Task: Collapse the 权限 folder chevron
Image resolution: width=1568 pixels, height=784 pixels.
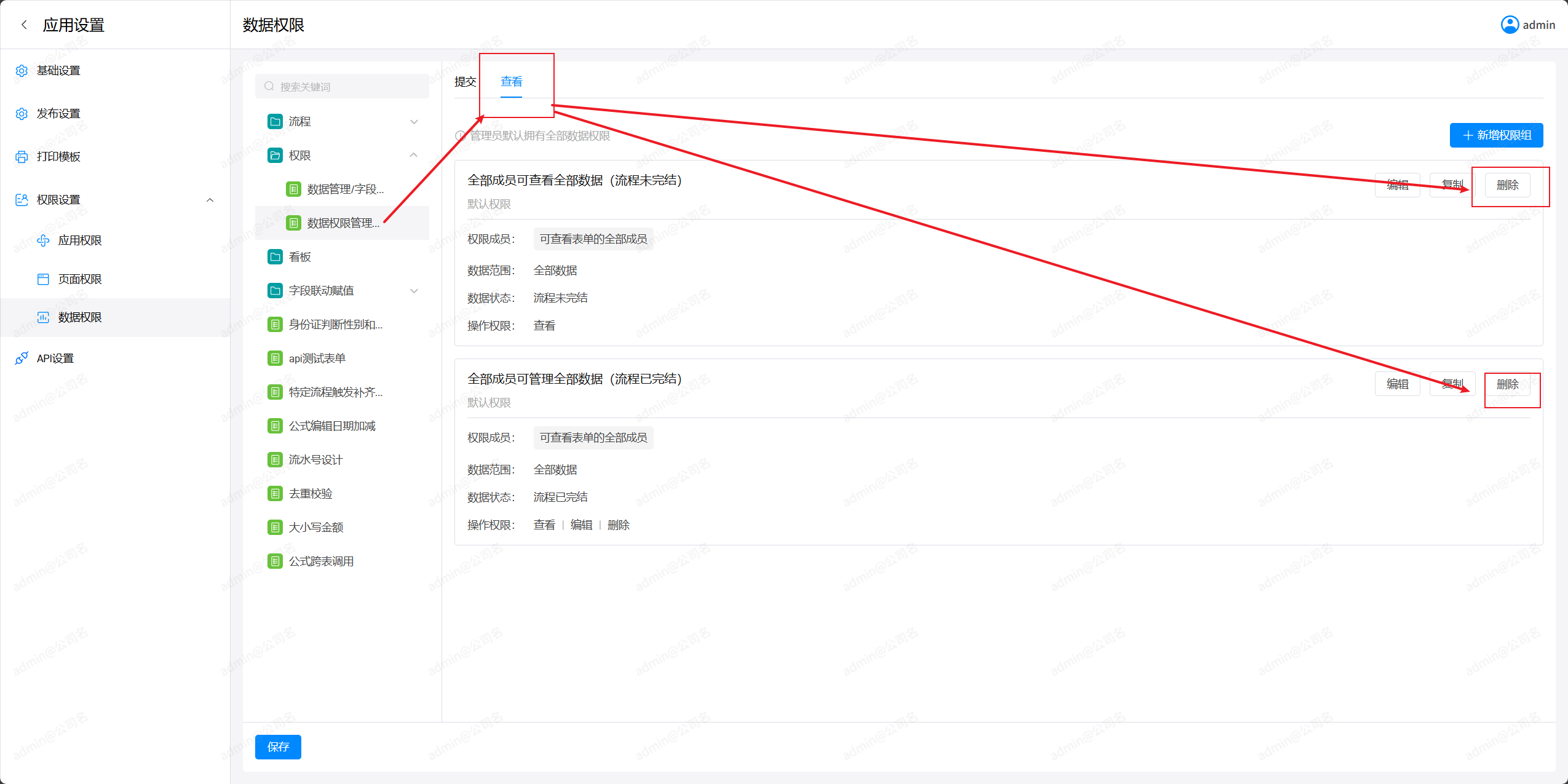Action: pyautogui.click(x=414, y=156)
